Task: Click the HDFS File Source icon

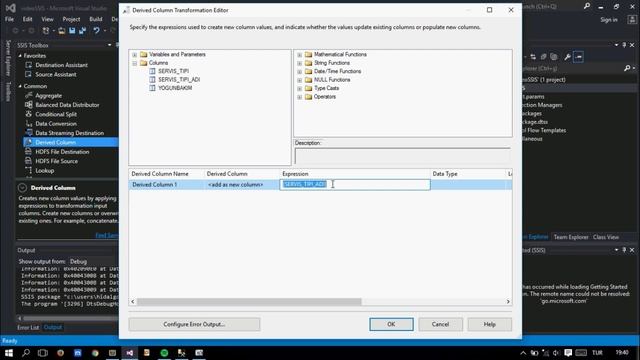Action: point(29,161)
